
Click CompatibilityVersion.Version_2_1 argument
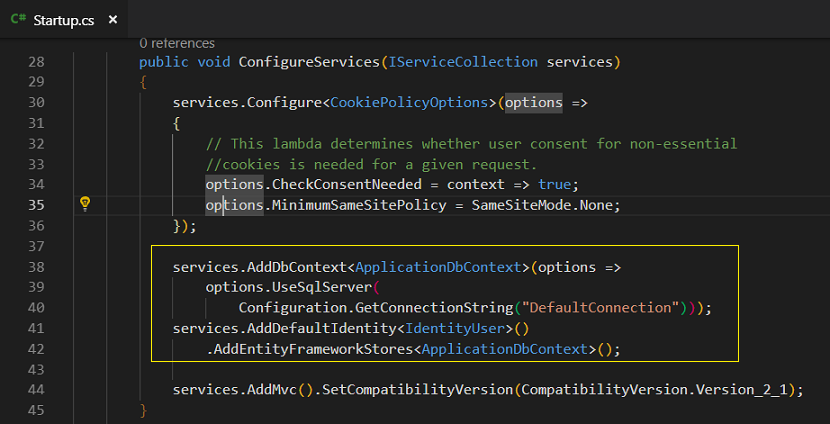tap(655, 391)
